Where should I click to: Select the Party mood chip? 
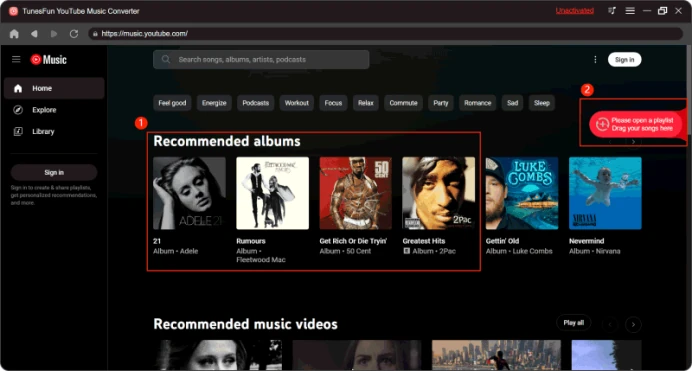click(440, 103)
